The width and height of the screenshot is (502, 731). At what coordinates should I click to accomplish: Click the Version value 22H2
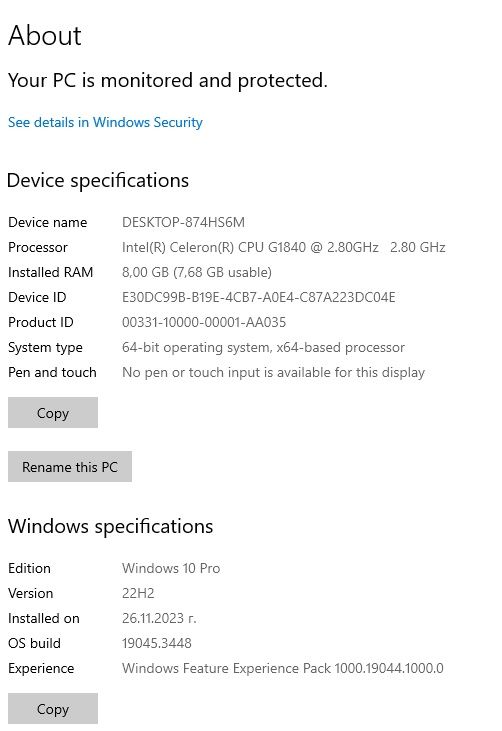tap(138, 593)
